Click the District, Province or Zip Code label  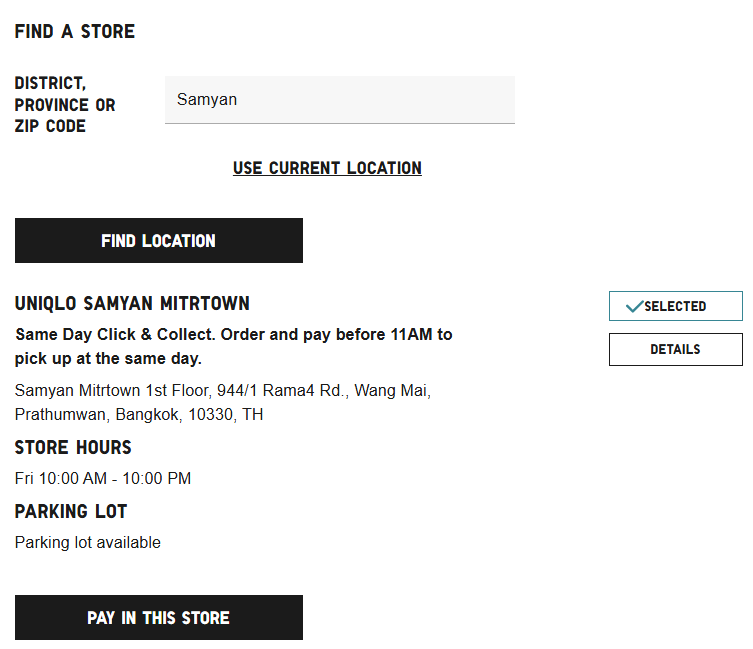coord(65,105)
